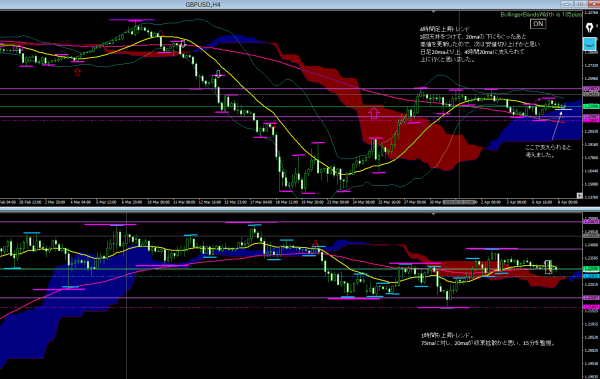Click the chart shift triangle on upper chart
The width and height of the screenshot is (600, 379).
coord(433,12)
